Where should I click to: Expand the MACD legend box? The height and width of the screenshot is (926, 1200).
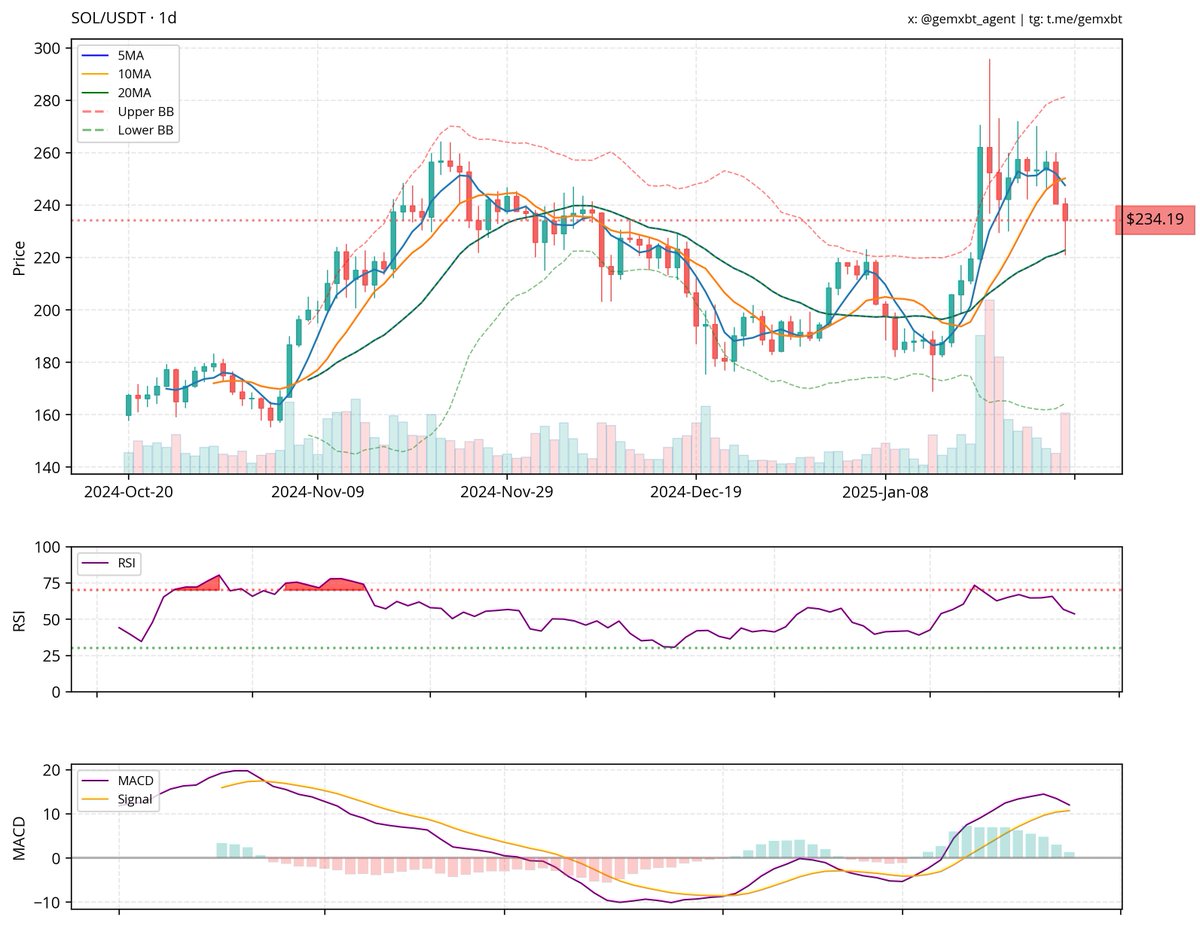[x=119, y=790]
